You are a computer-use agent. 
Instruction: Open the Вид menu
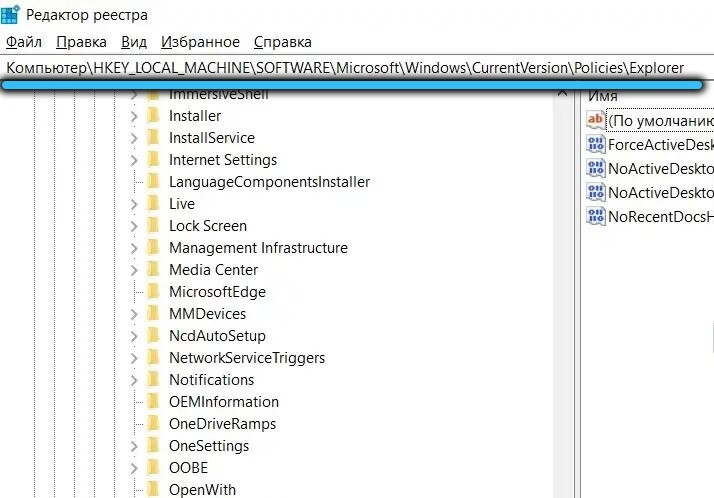pos(134,42)
